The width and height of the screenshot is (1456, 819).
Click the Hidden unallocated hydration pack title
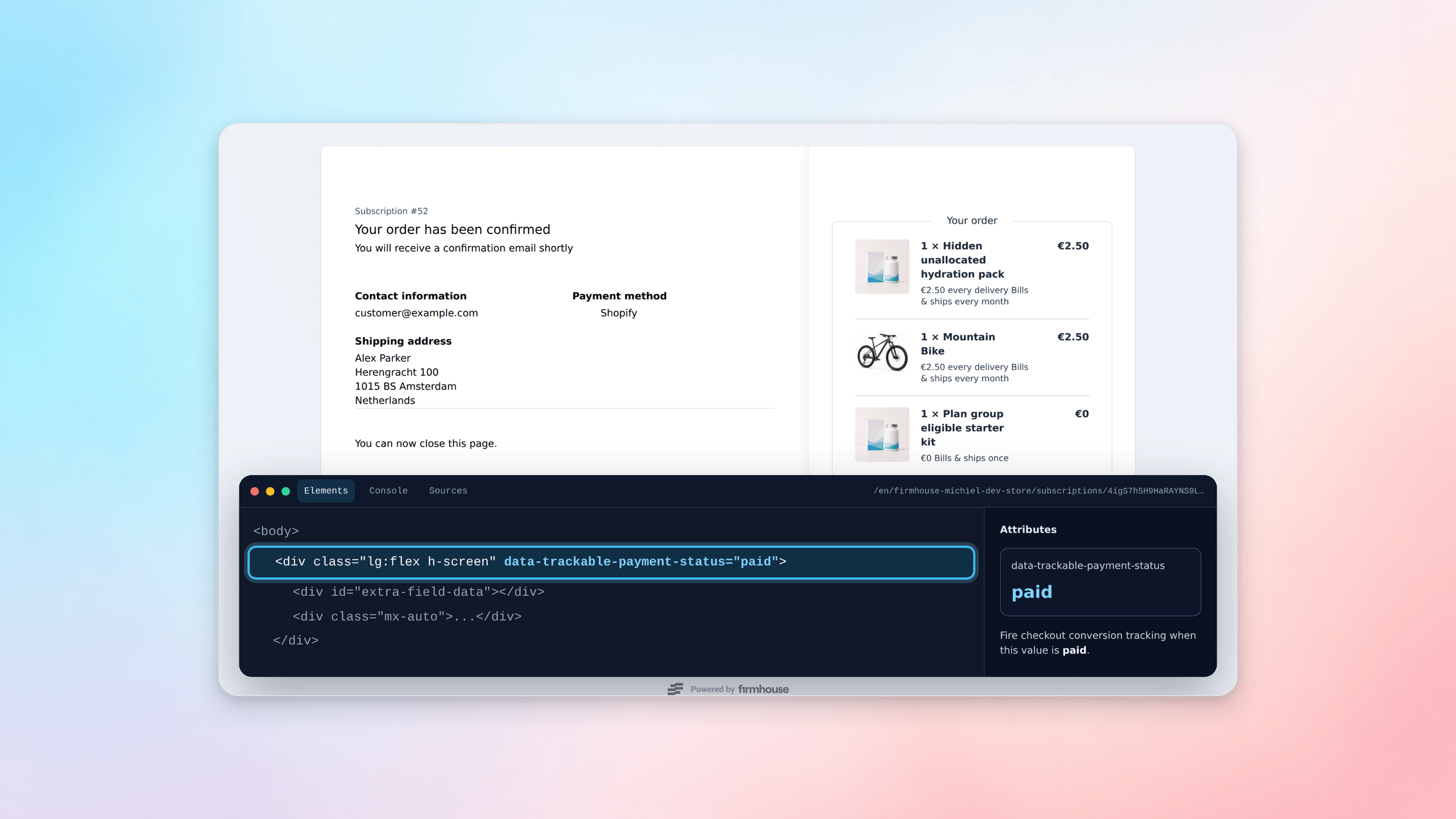[962, 260]
